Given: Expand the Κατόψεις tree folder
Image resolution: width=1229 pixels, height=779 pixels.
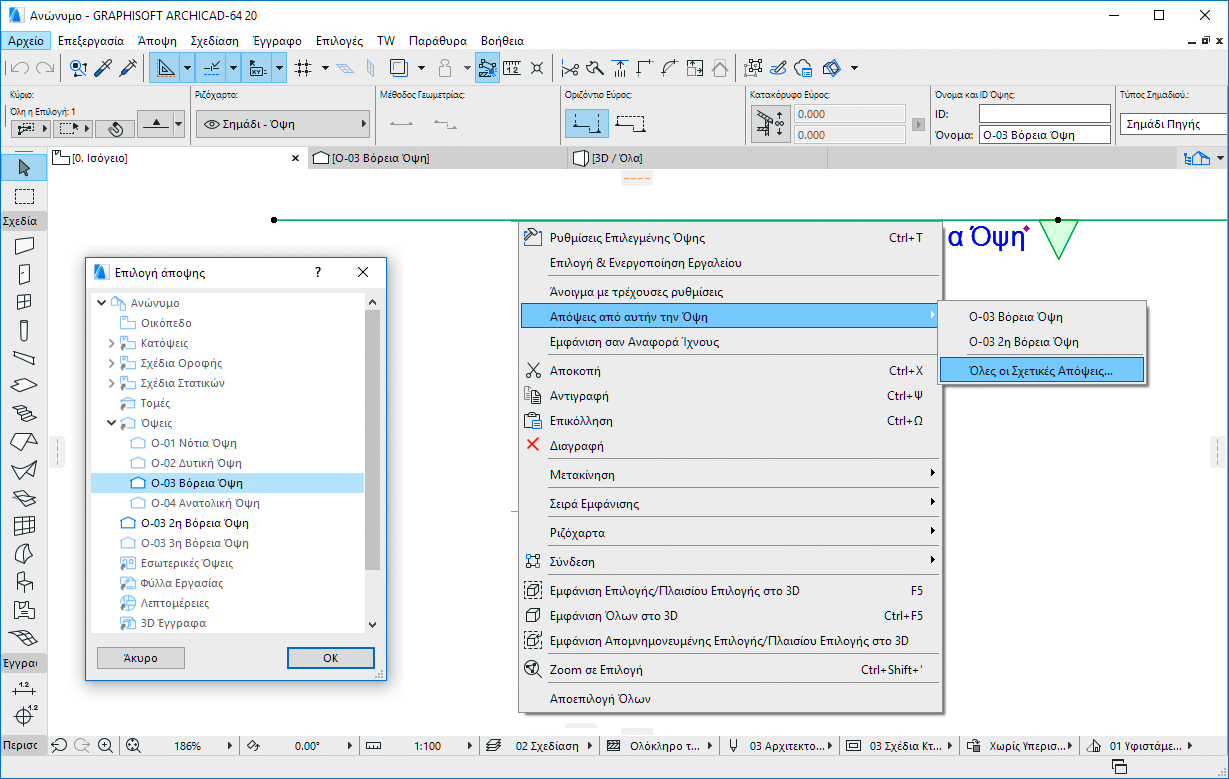Looking at the screenshot, I should tap(111, 343).
